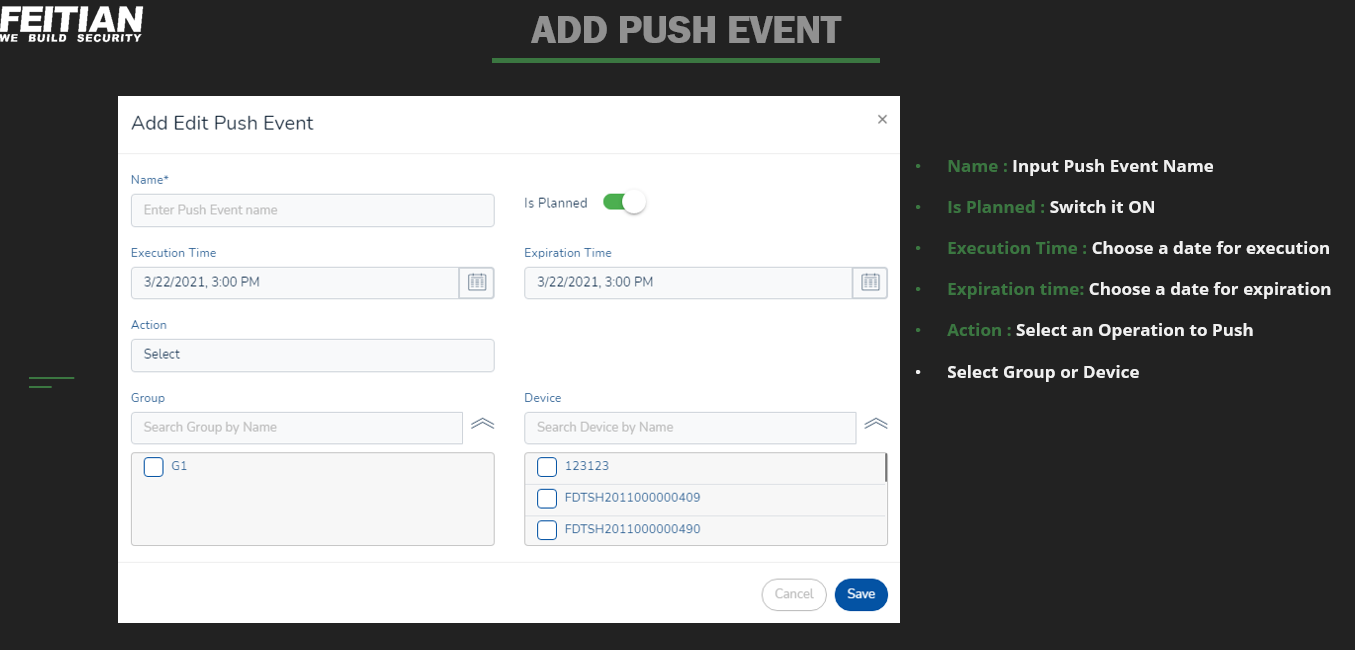Collapse the Group selection list
1355x650 pixels.
pyautogui.click(x=482, y=423)
